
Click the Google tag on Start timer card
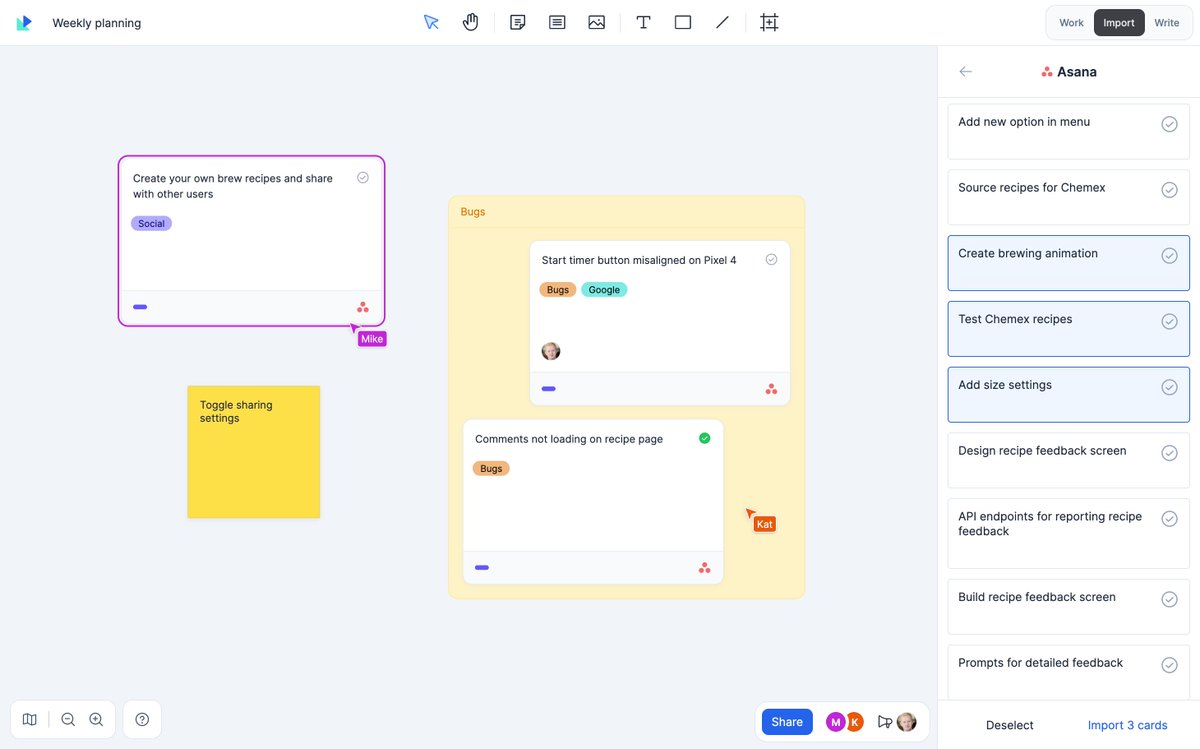(x=604, y=289)
